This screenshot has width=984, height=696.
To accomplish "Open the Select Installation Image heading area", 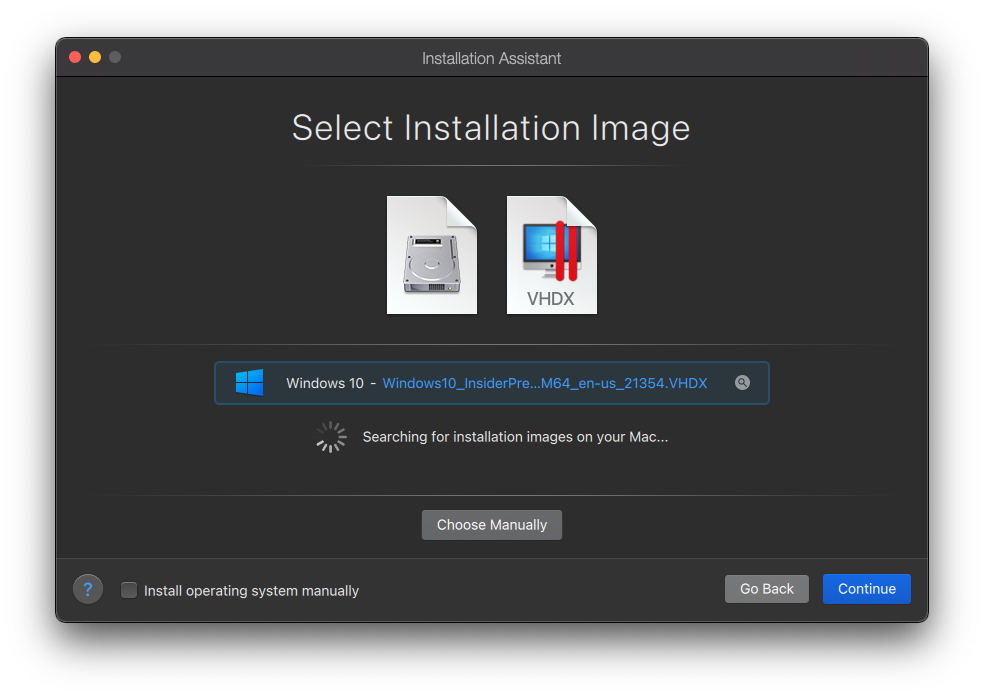I will 491,128.
